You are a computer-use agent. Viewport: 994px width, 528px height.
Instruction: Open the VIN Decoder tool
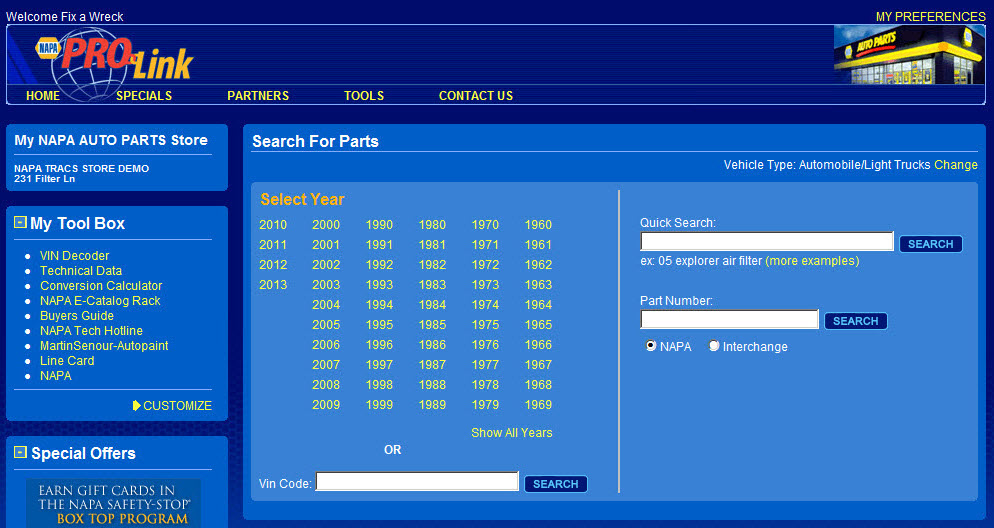click(x=74, y=256)
